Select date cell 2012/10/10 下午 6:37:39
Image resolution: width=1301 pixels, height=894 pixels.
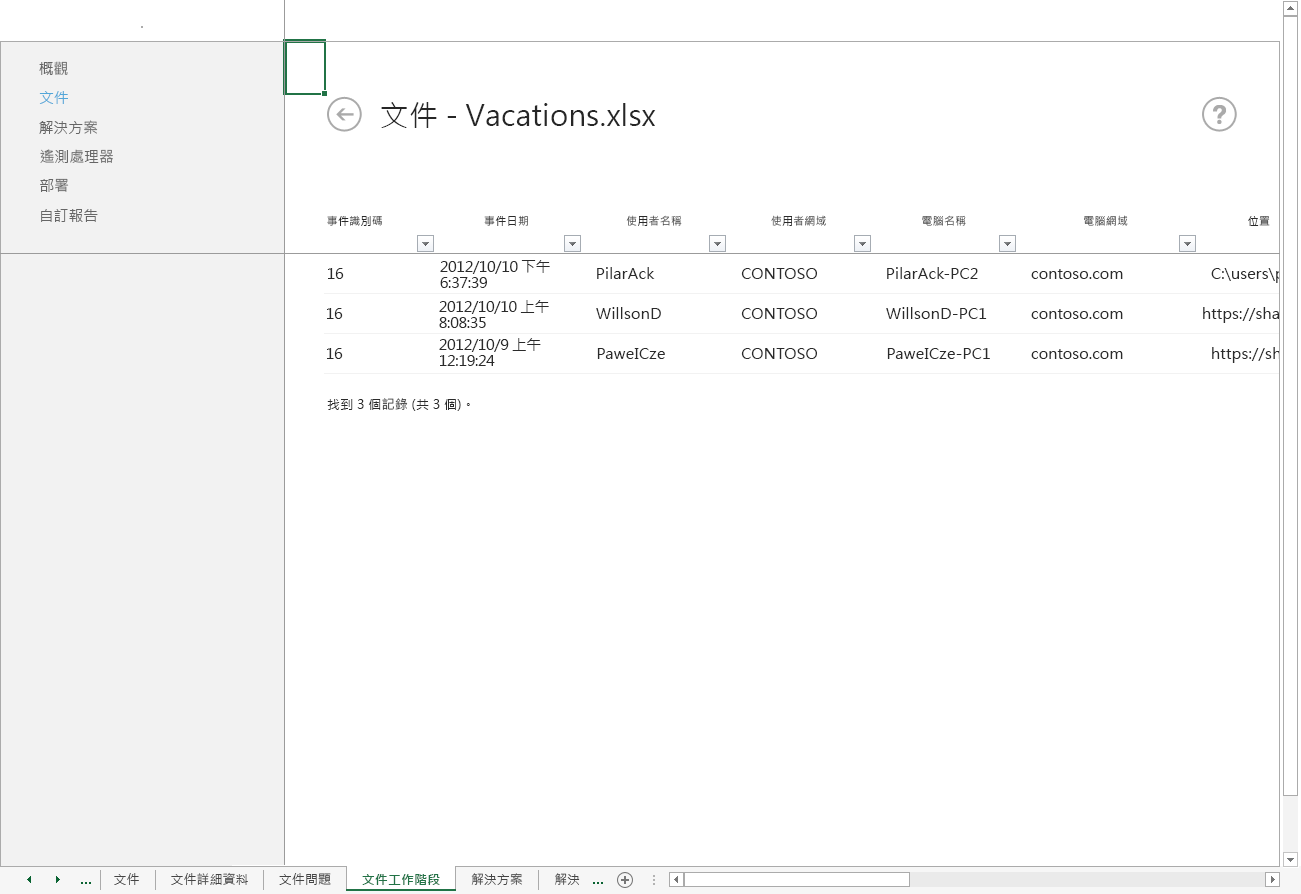click(495, 275)
